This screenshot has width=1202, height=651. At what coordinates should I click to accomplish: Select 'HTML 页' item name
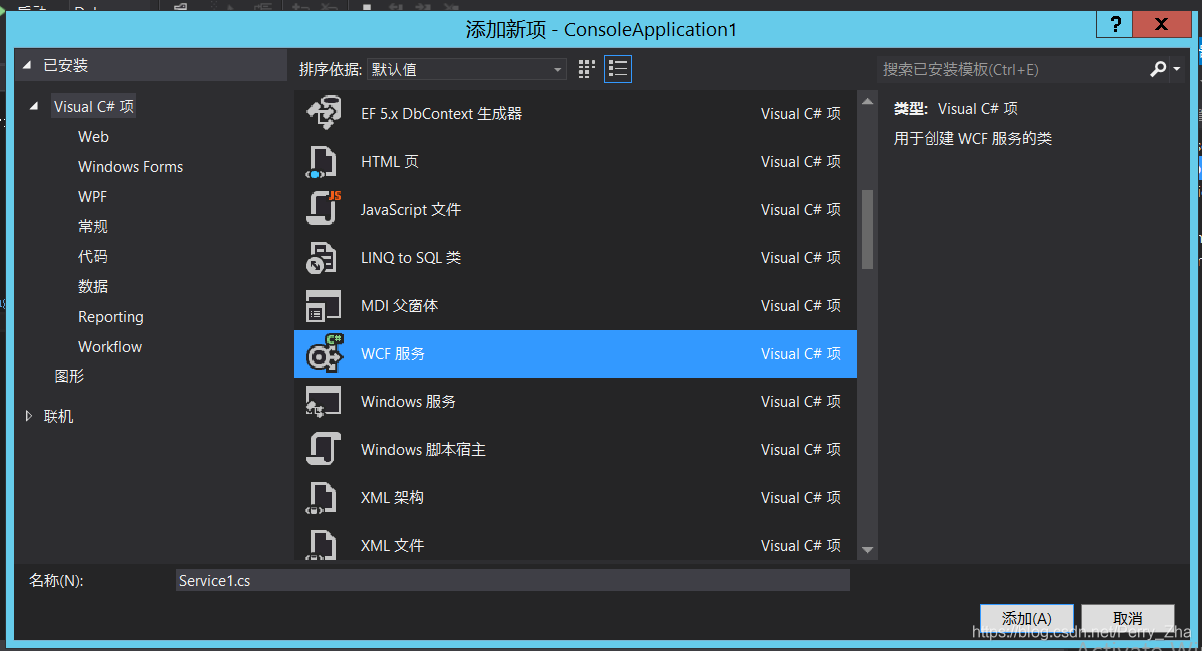click(389, 161)
